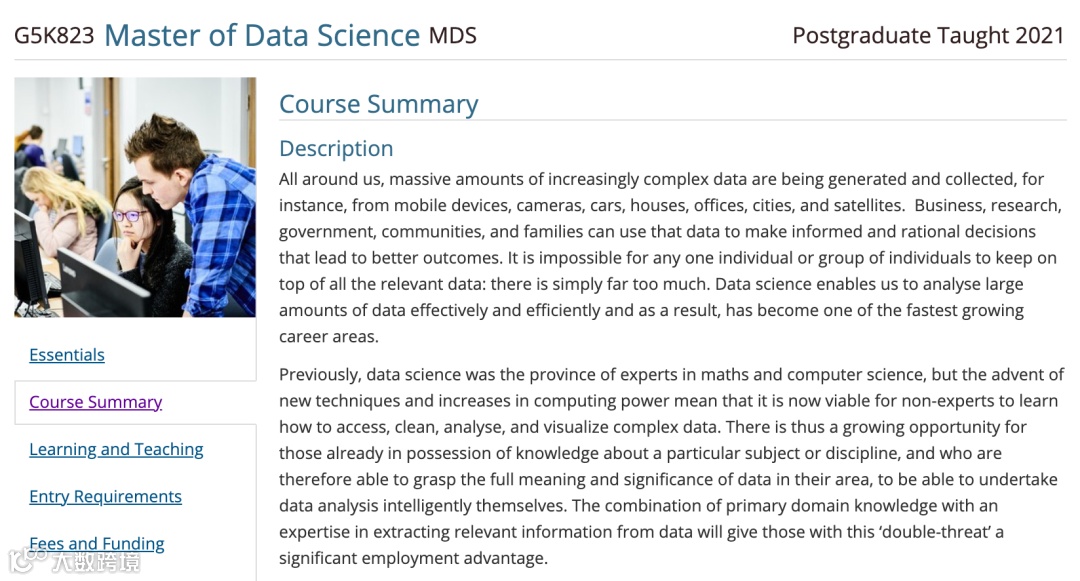Click the Course Summary section heading
The height and width of the screenshot is (581, 1080).
point(378,104)
